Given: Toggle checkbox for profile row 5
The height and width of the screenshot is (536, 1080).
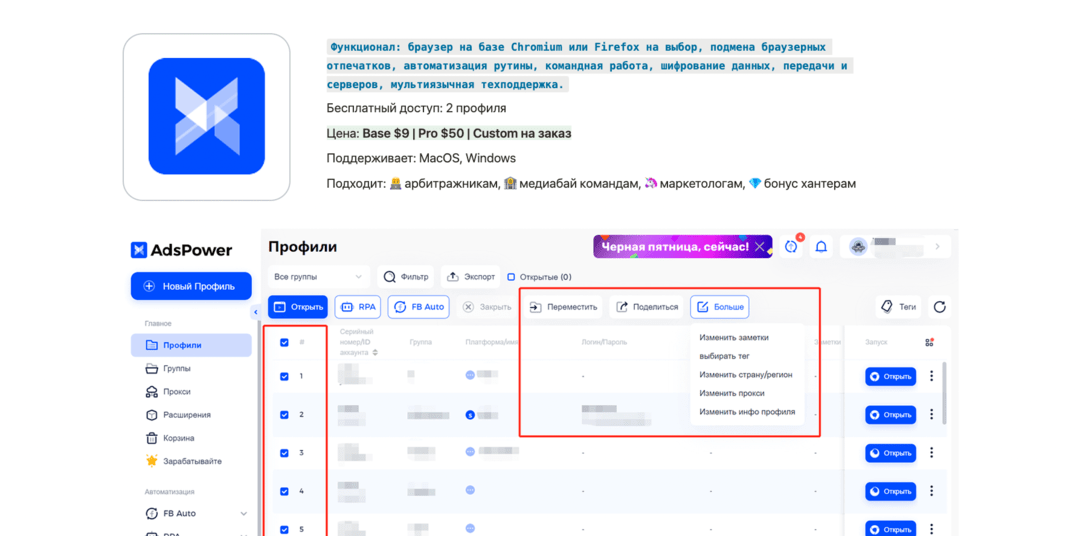Looking at the screenshot, I should point(284,530).
